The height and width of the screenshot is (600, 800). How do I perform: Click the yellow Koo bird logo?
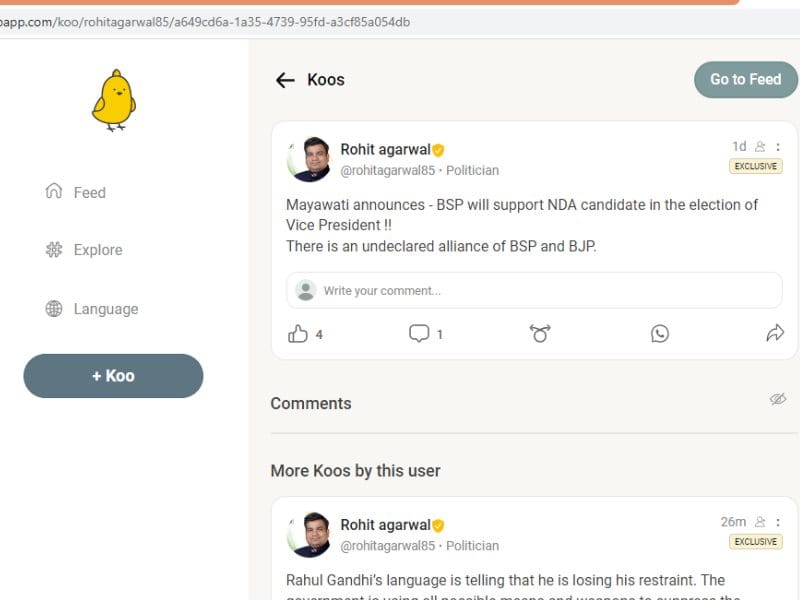[114, 101]
